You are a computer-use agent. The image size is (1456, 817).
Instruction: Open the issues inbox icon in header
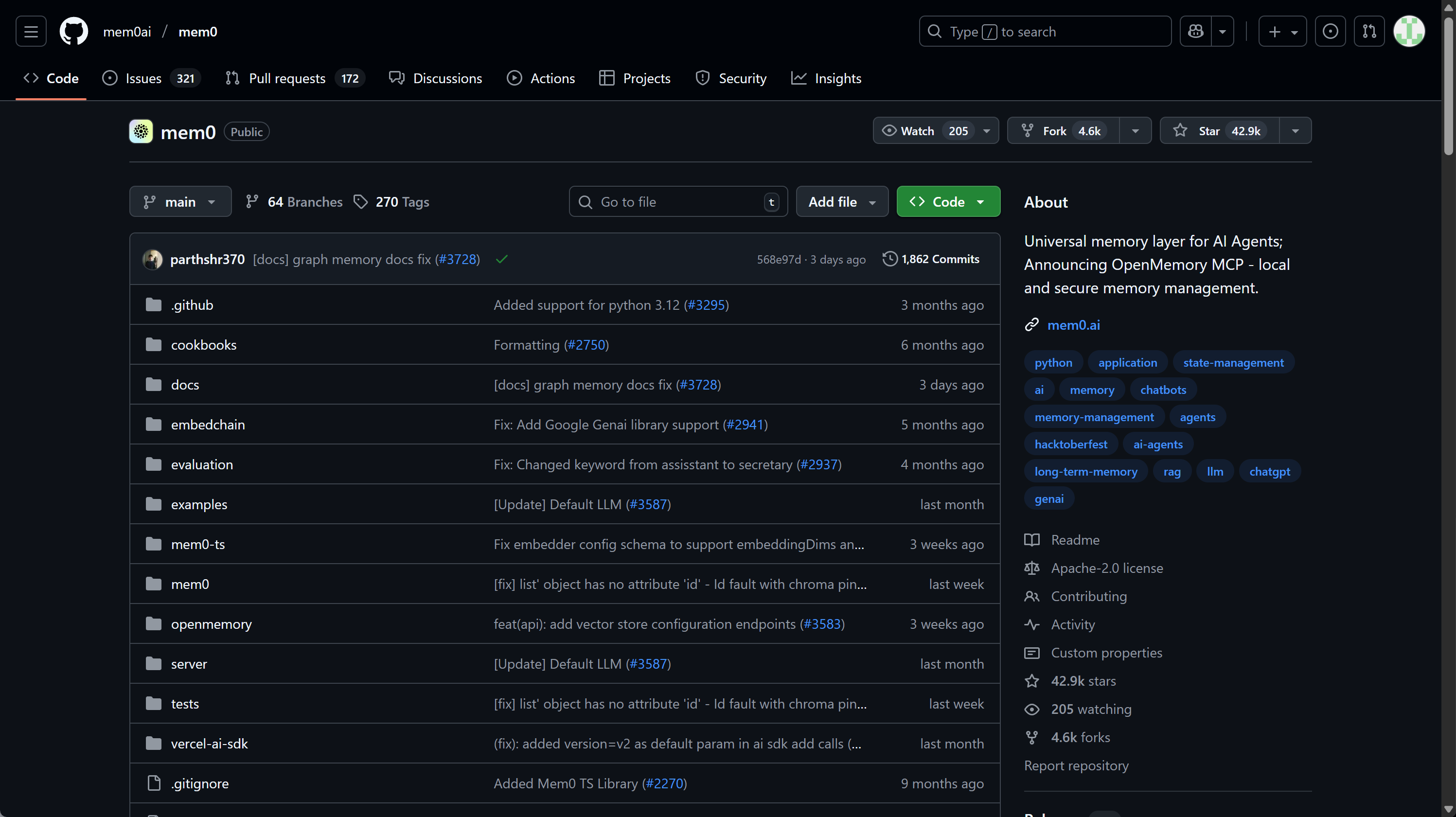(1330, 31)
